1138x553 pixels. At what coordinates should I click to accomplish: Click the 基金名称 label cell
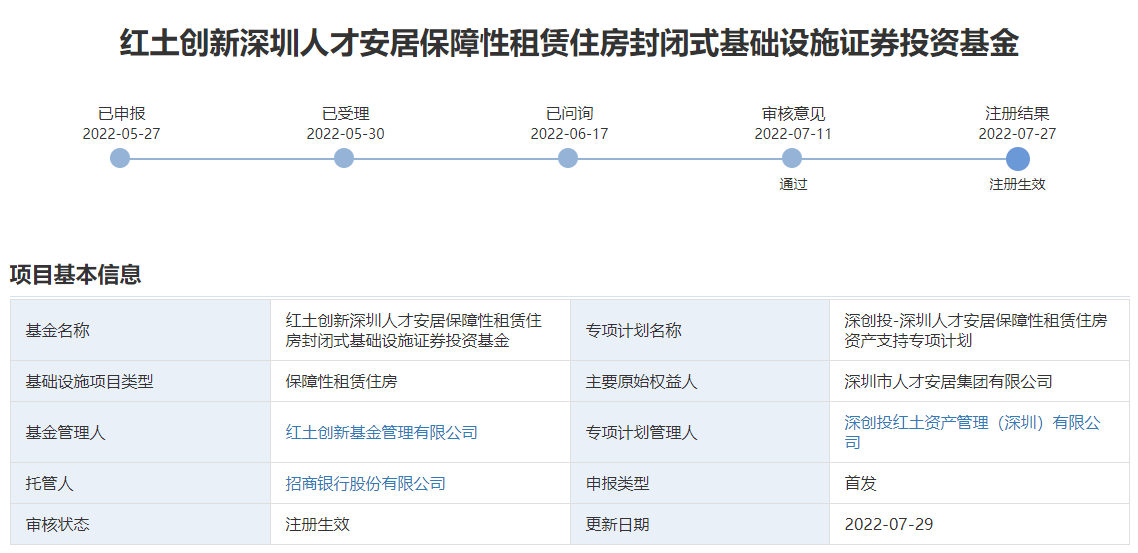pyautogui.click(x=58, y=330)
